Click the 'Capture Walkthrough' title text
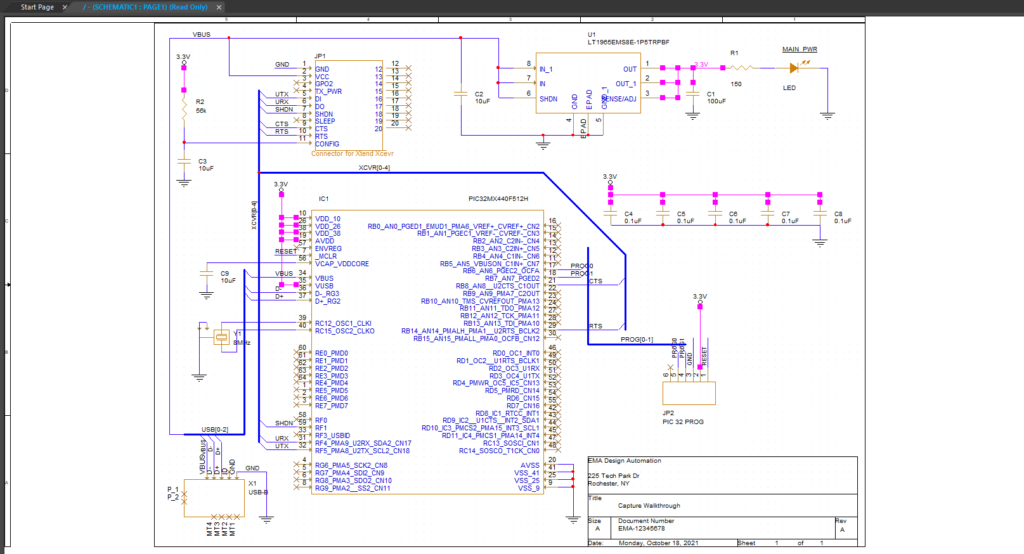The height and width of the screenshot is (554, 1024). [x=649, y=506]
